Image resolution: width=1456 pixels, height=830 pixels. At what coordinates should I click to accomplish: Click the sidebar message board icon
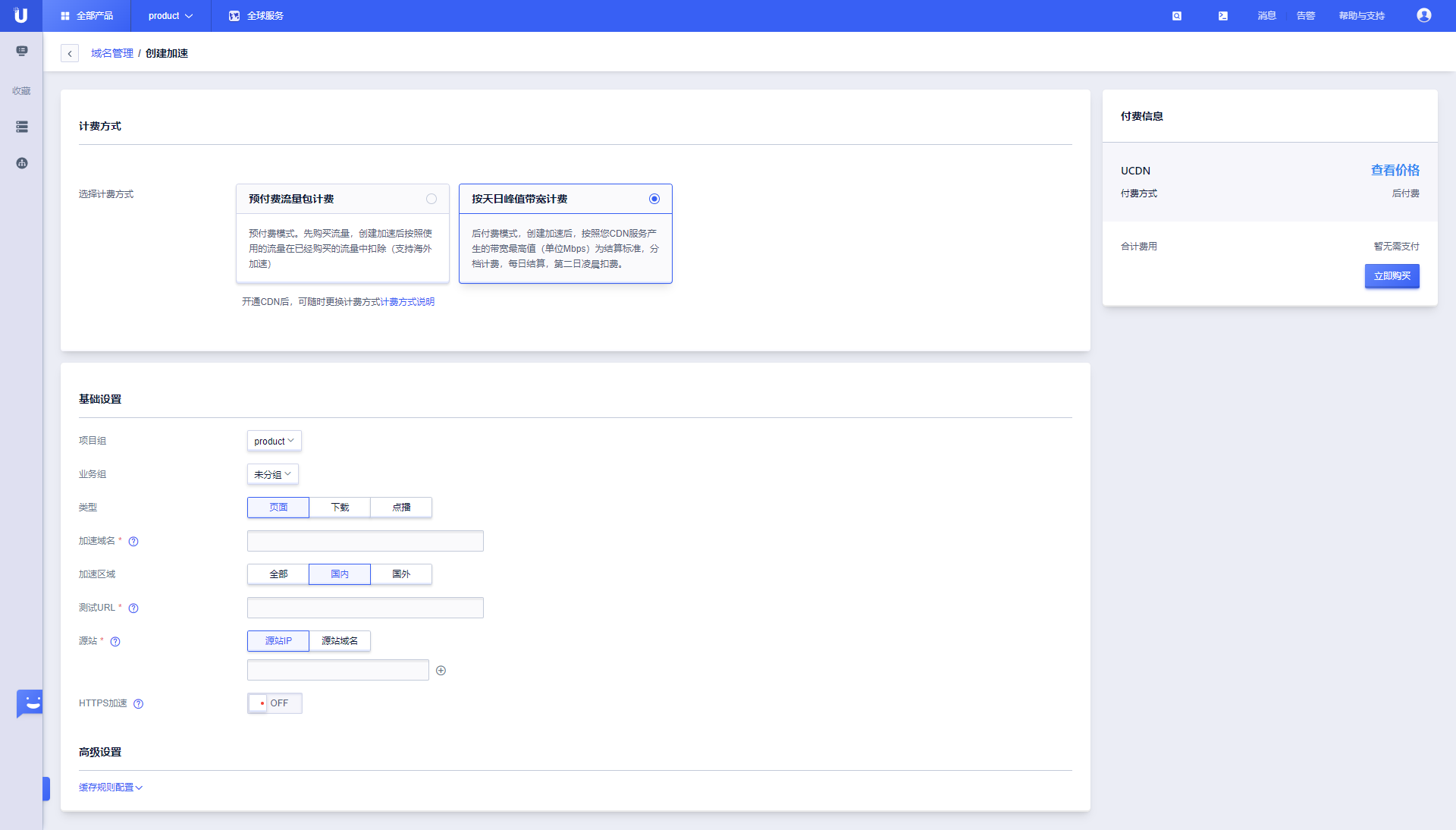pos(22,51)
